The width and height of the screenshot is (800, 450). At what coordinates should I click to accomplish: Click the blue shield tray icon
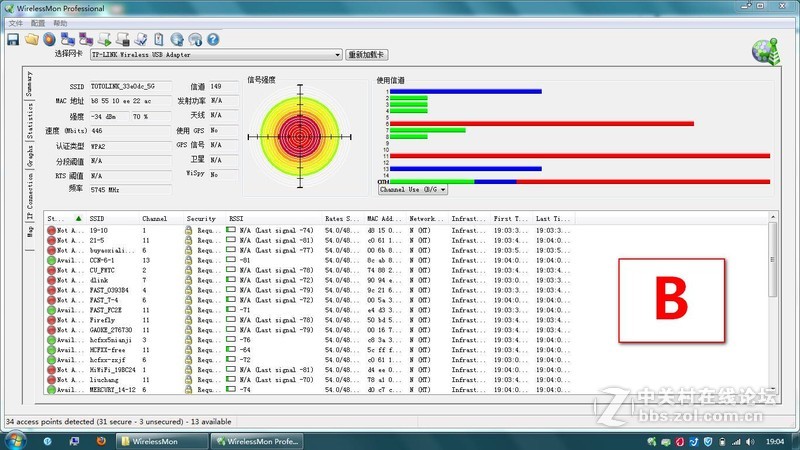[x=708, y=441]
